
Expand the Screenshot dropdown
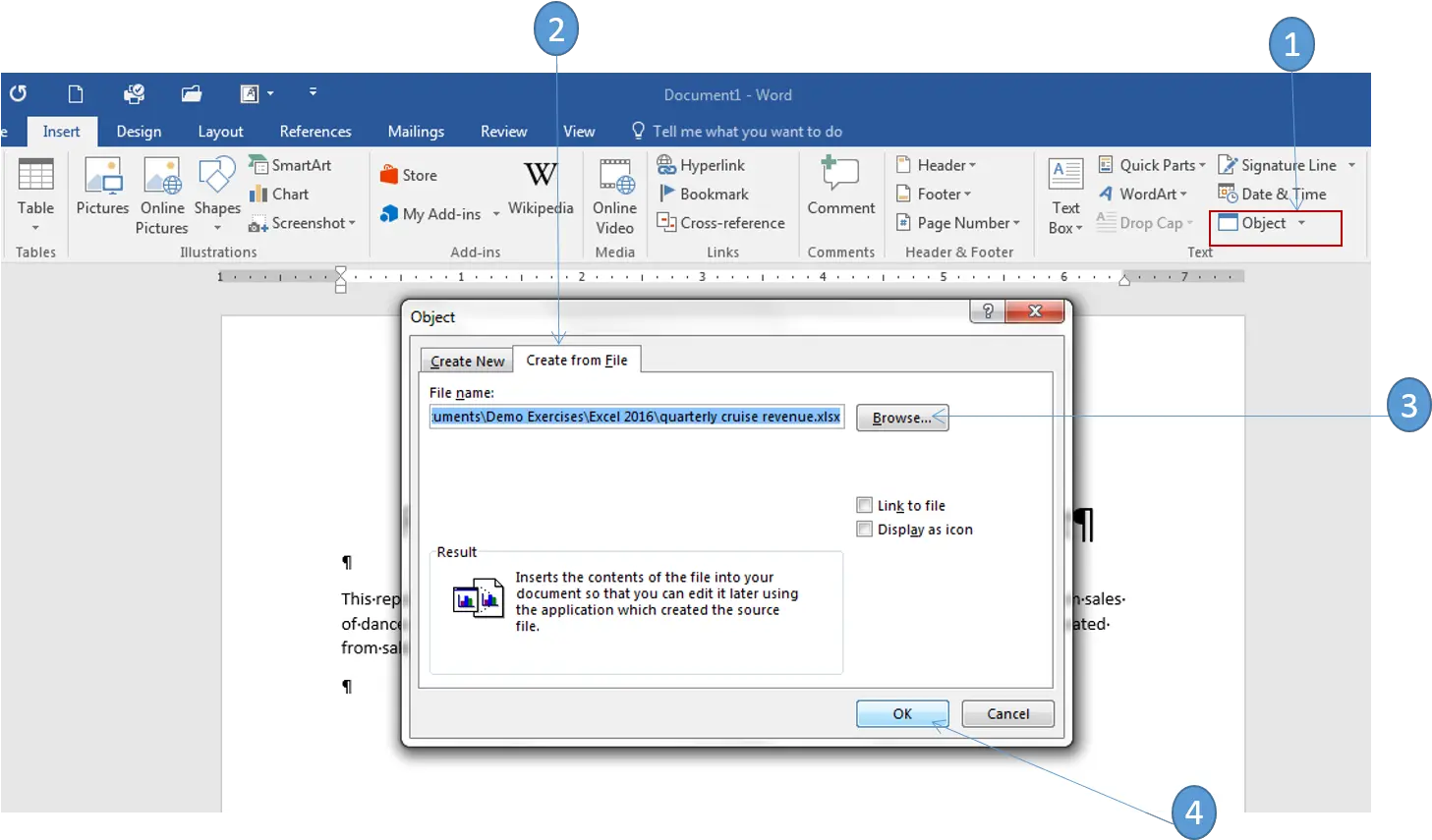pyautogui.click(x=352, y=223)
